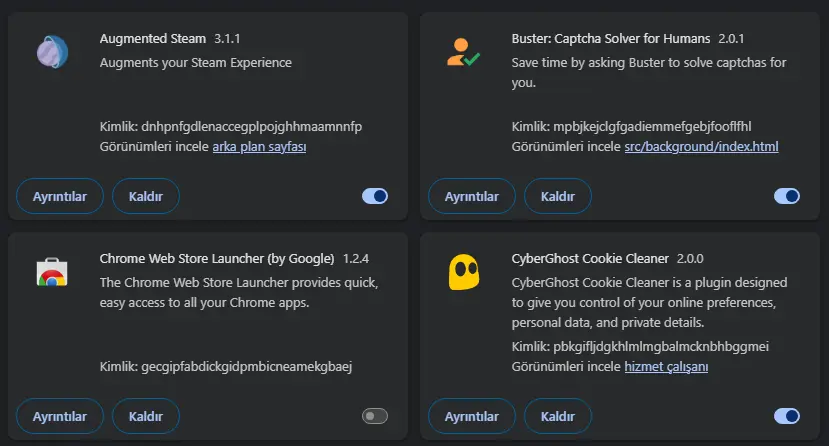Screen dimensions: 829x446
Task: Click 'Augments your Steam Experience' description
Action: (196, 62)
